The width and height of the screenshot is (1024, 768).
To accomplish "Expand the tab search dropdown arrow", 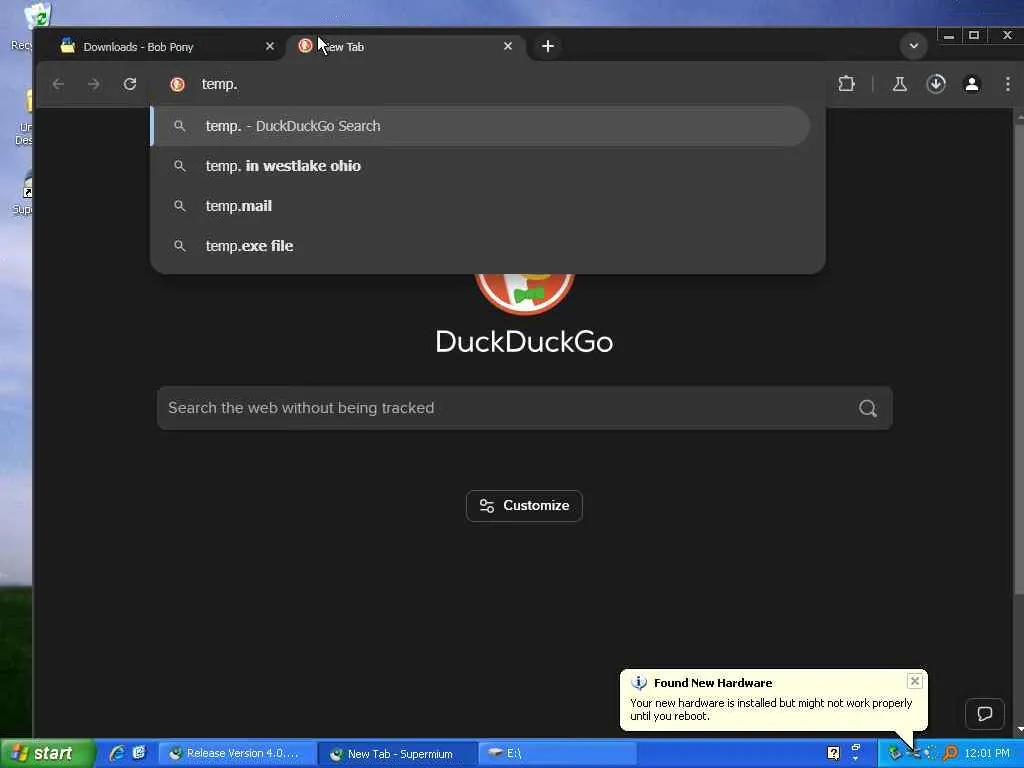I will 914,46.
